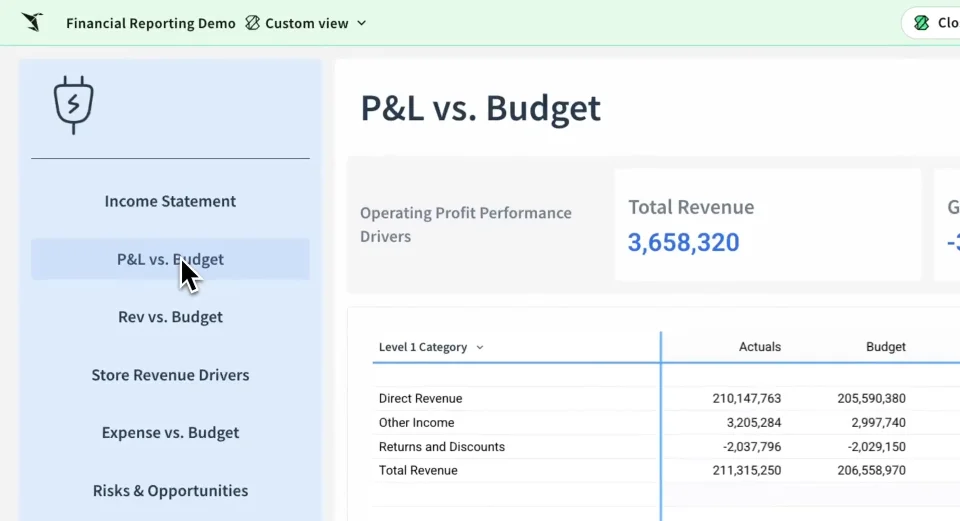
Task: Click the green icon in the top-right button
Action: click(922, 23)
